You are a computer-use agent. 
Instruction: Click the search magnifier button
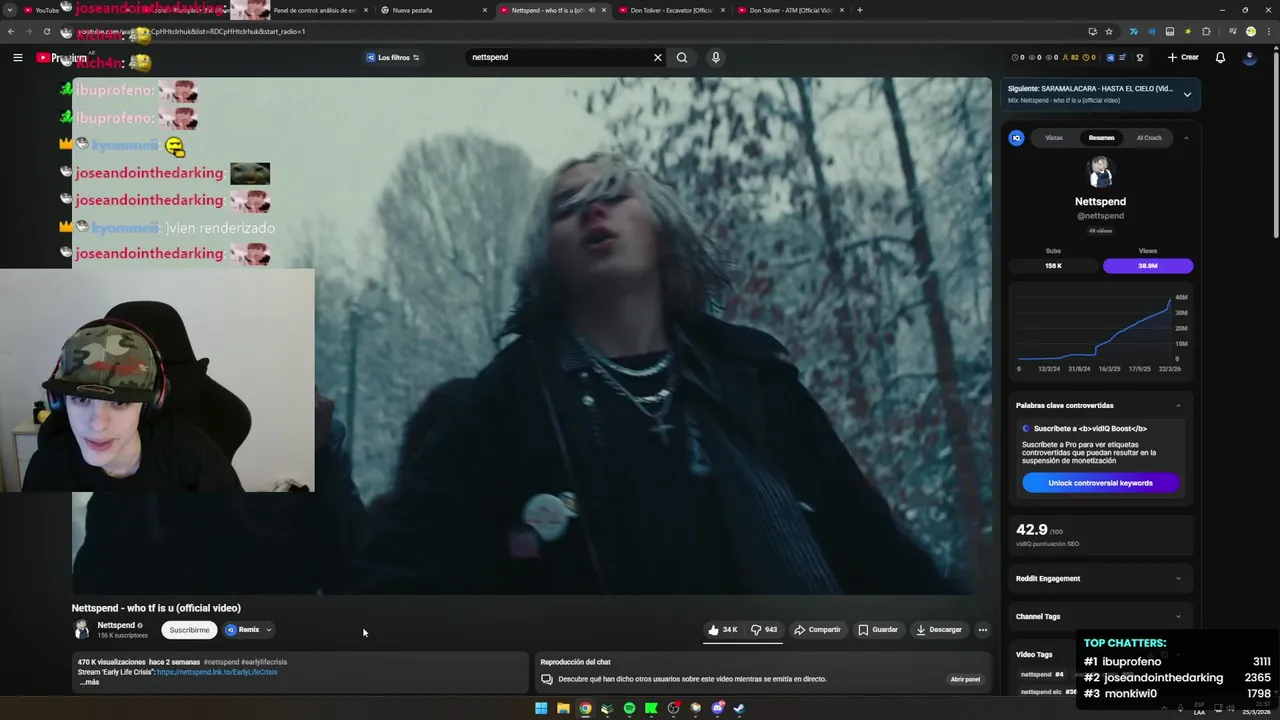(x=682, y=57)
